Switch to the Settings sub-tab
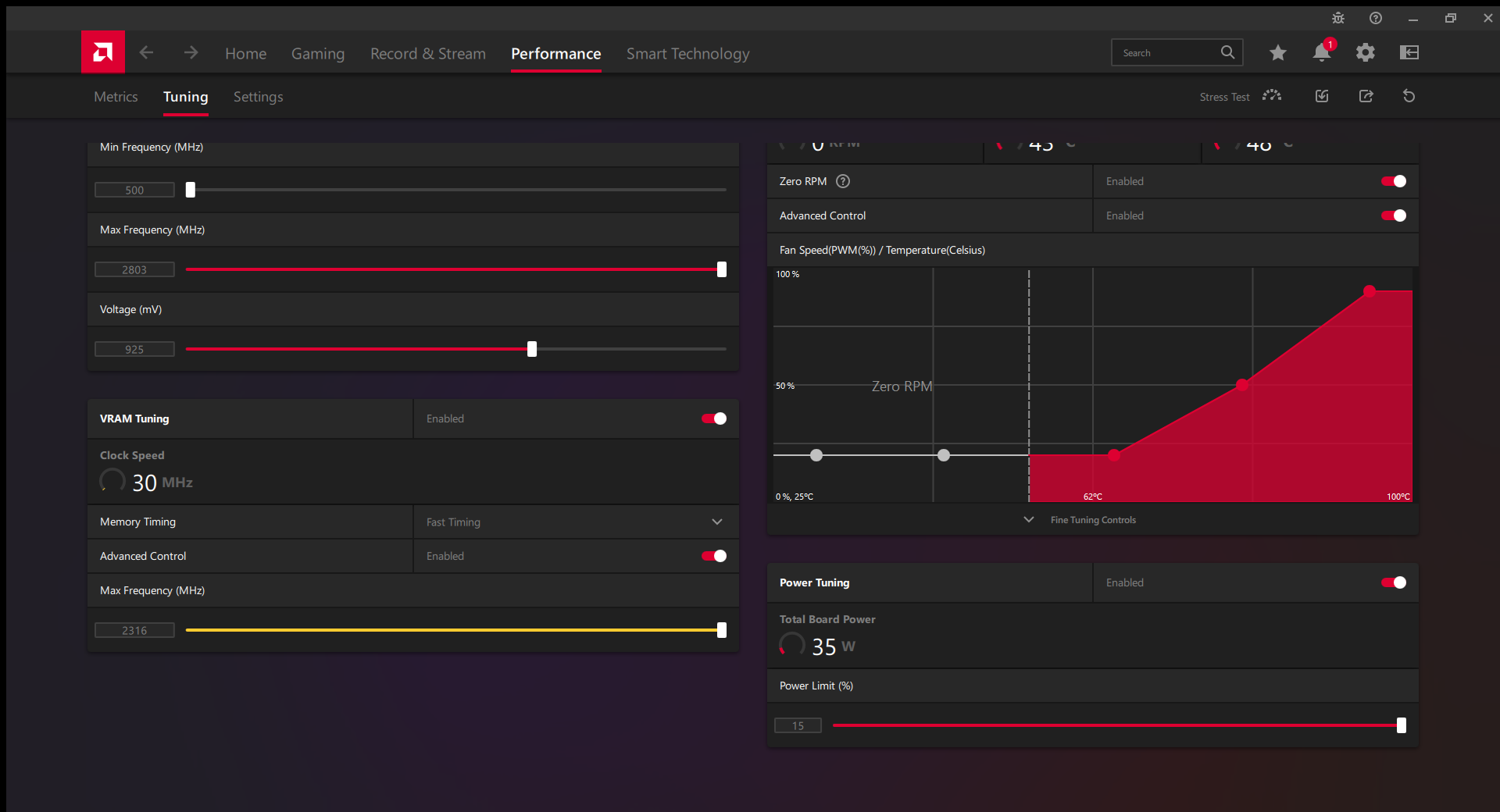 [259, 97]
